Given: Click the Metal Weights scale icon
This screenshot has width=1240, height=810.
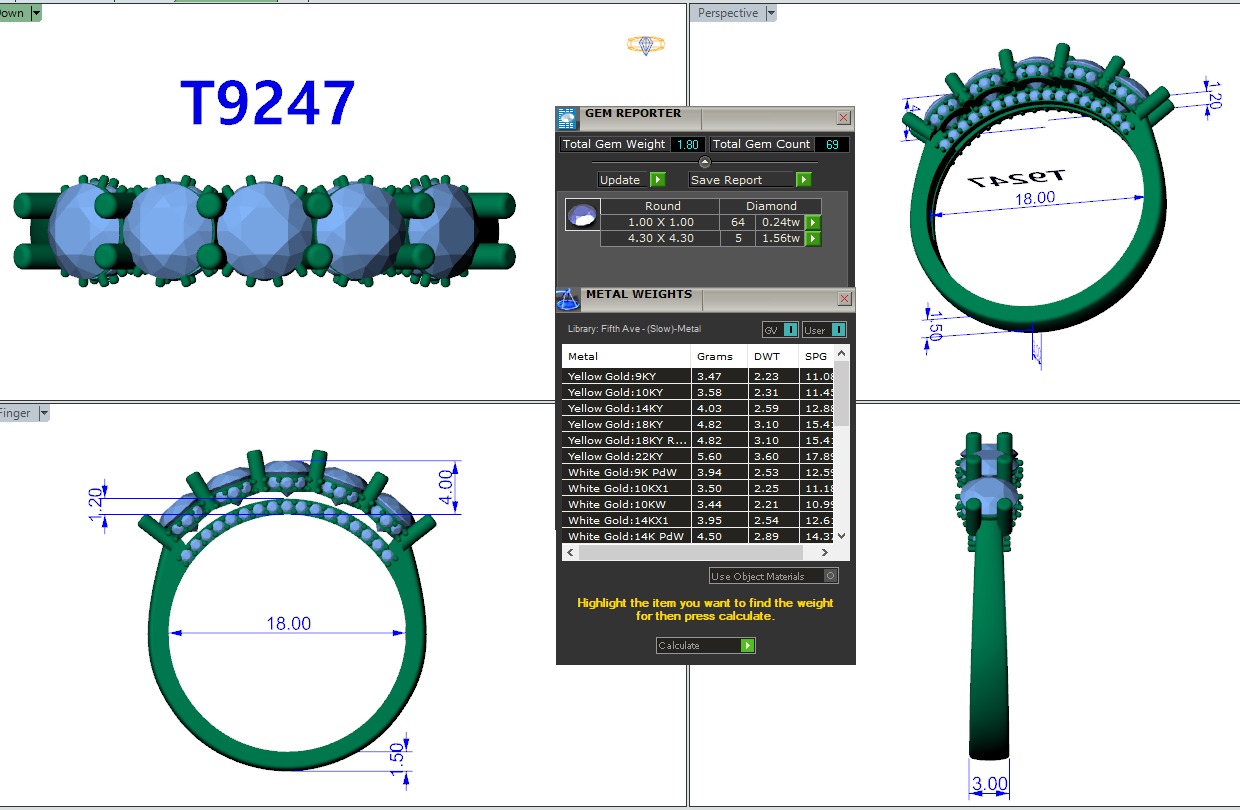Looking at the screenshot, I should pyautogui.click(x=567, y=299).
